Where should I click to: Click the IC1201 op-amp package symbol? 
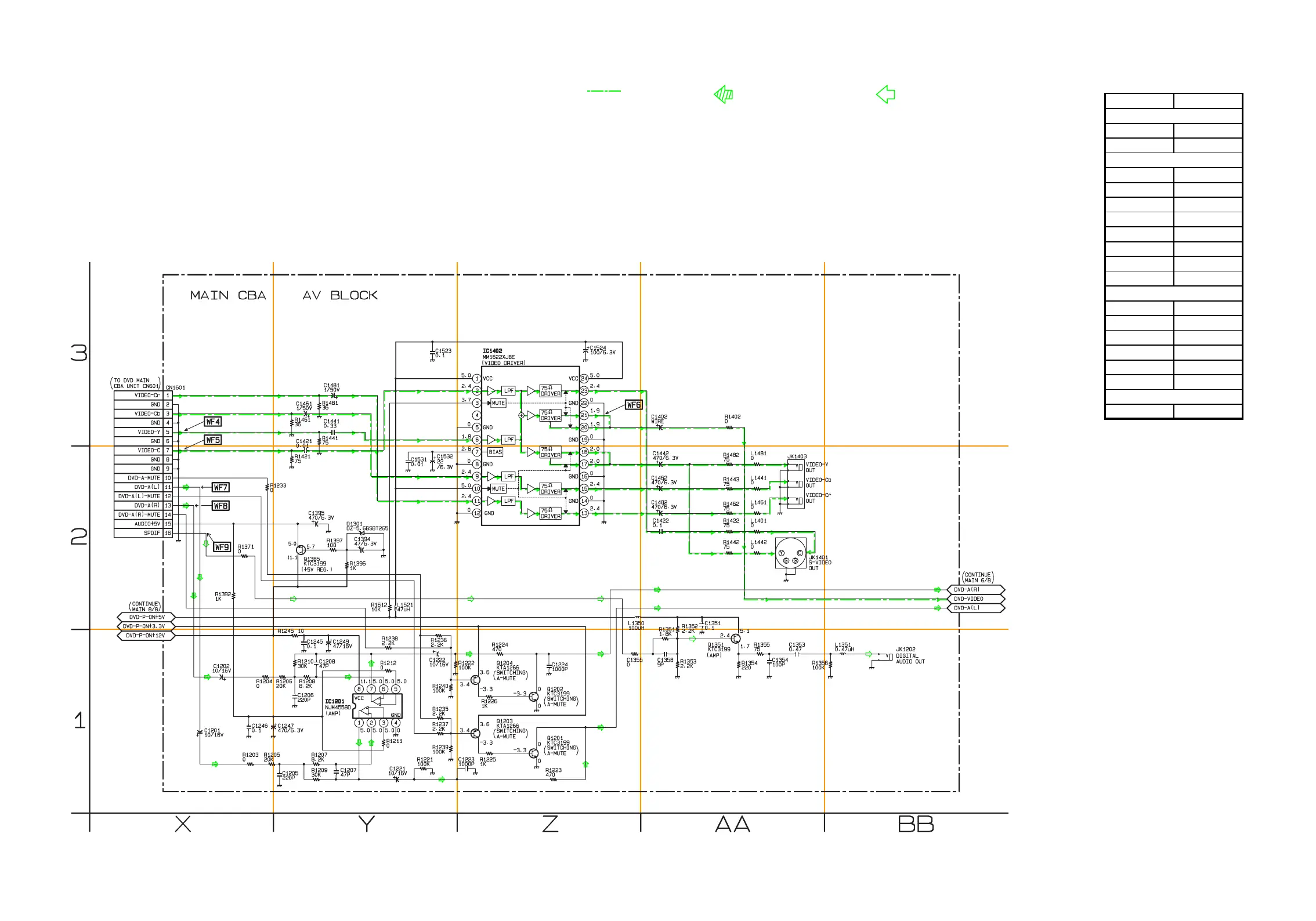pos(378,706)
